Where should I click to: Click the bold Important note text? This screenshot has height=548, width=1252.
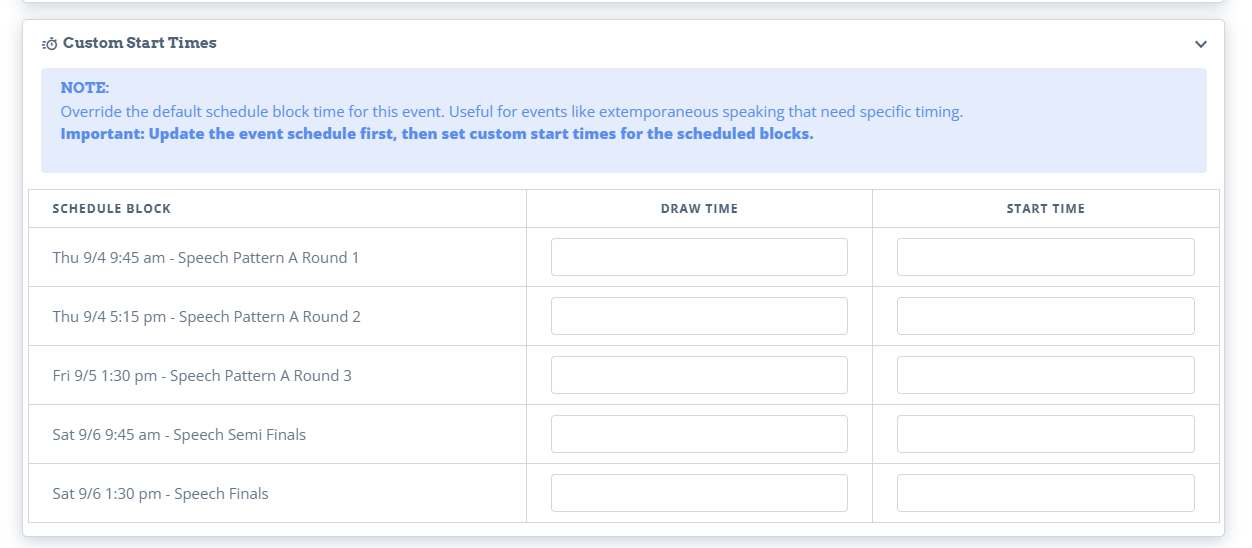(x=437, y=134)
